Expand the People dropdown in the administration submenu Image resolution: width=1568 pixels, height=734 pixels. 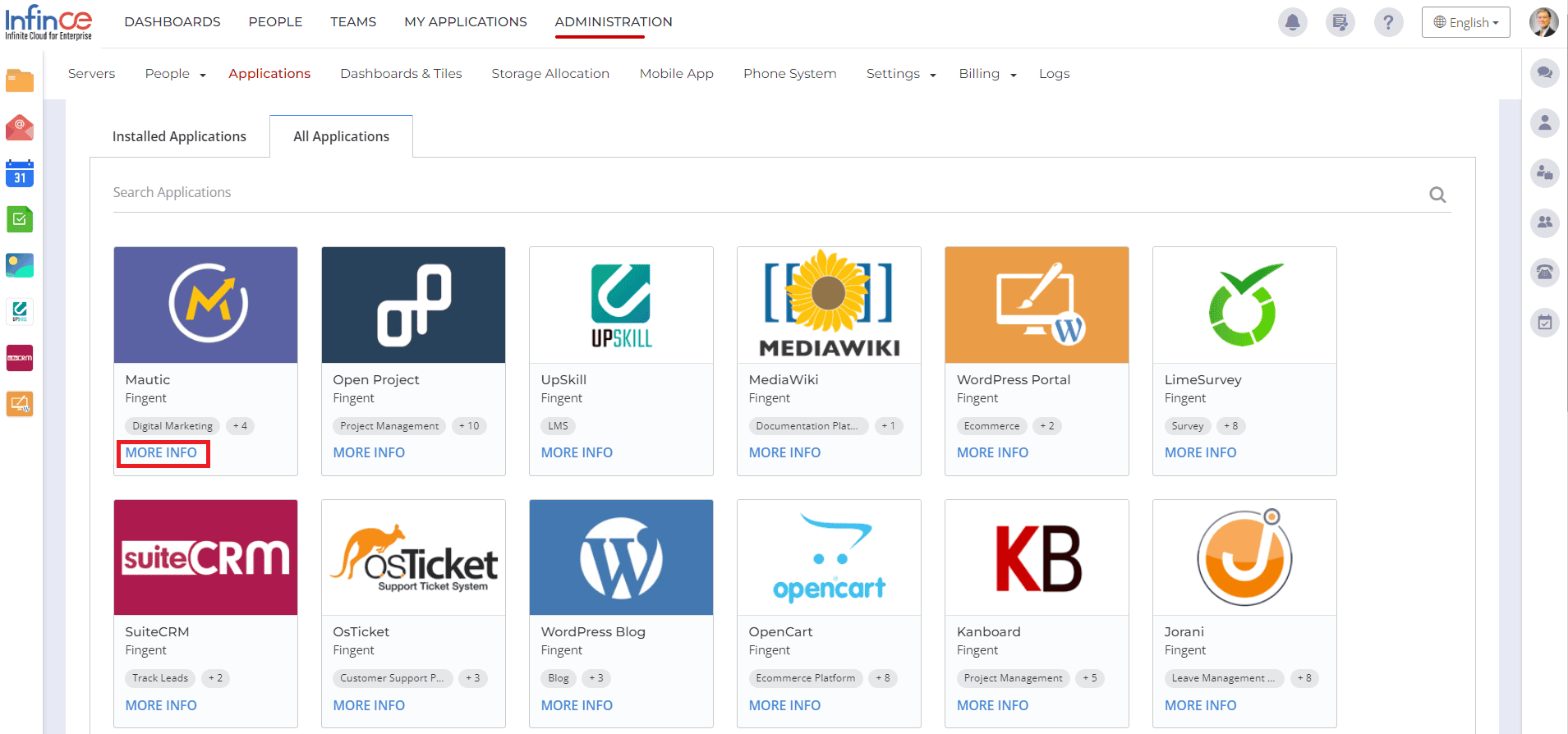coord(175,74)
